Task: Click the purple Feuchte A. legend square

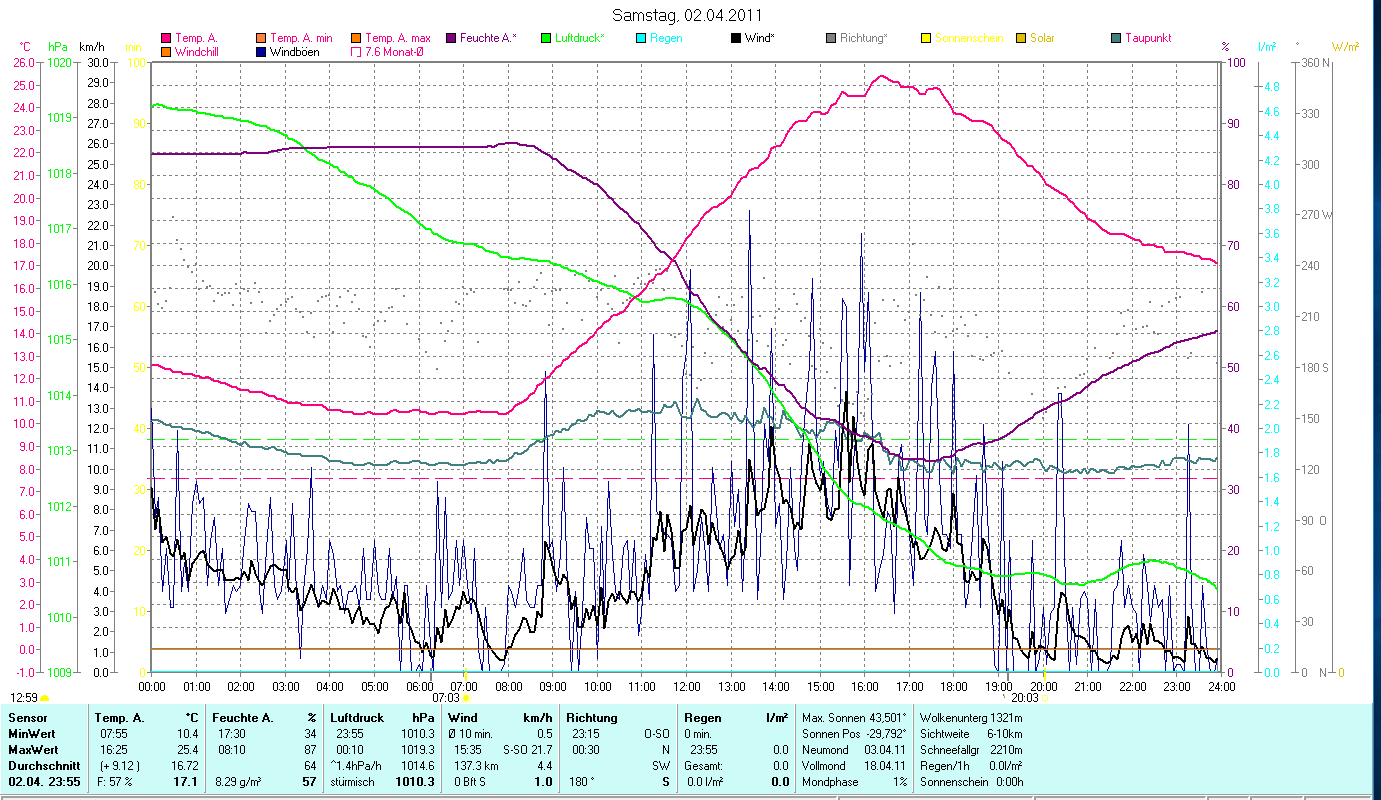Action: pyautogui.click(x=451, y=38)
